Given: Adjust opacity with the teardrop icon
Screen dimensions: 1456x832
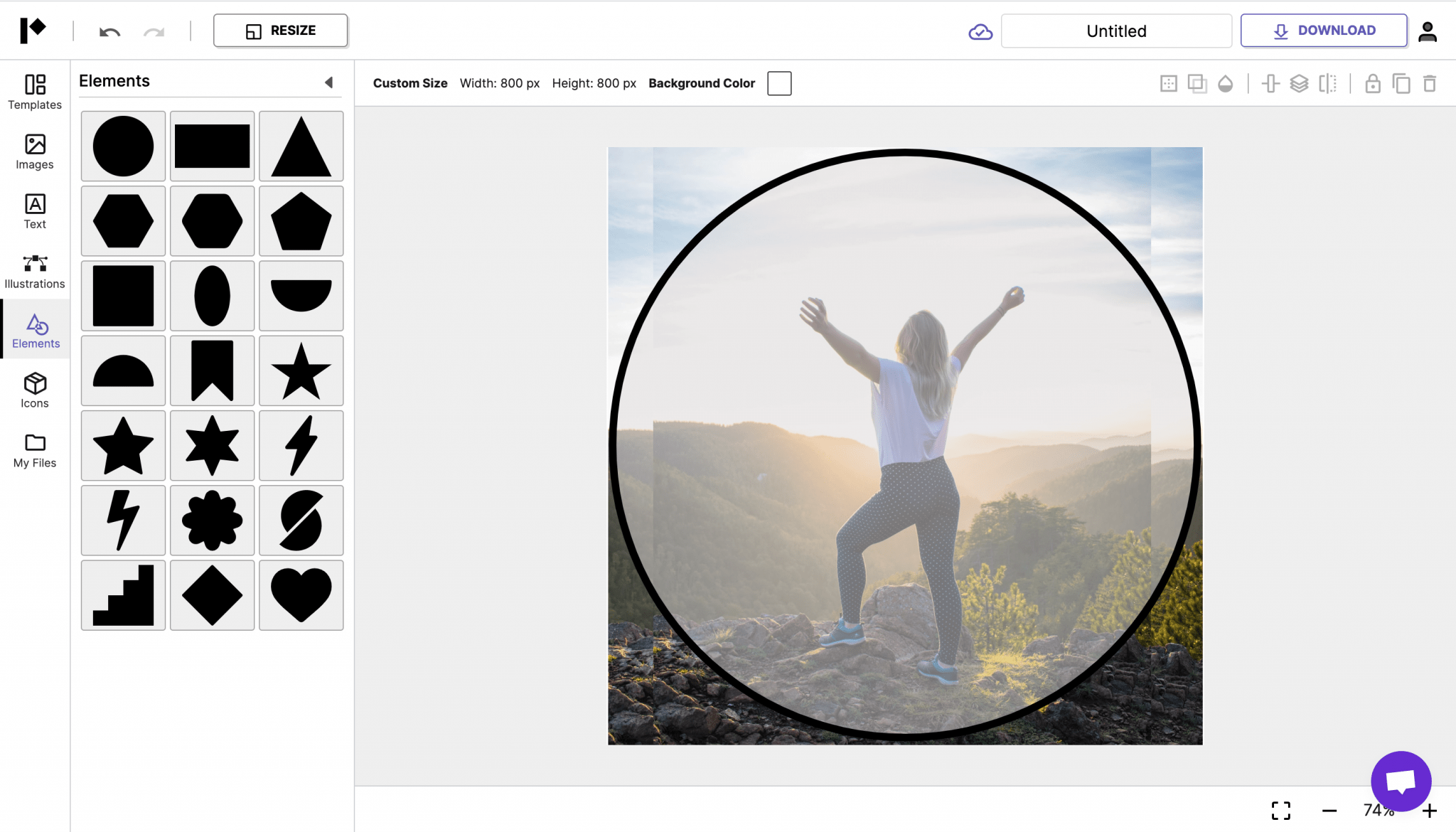Looking at the screenshot, I should 1224,83.
